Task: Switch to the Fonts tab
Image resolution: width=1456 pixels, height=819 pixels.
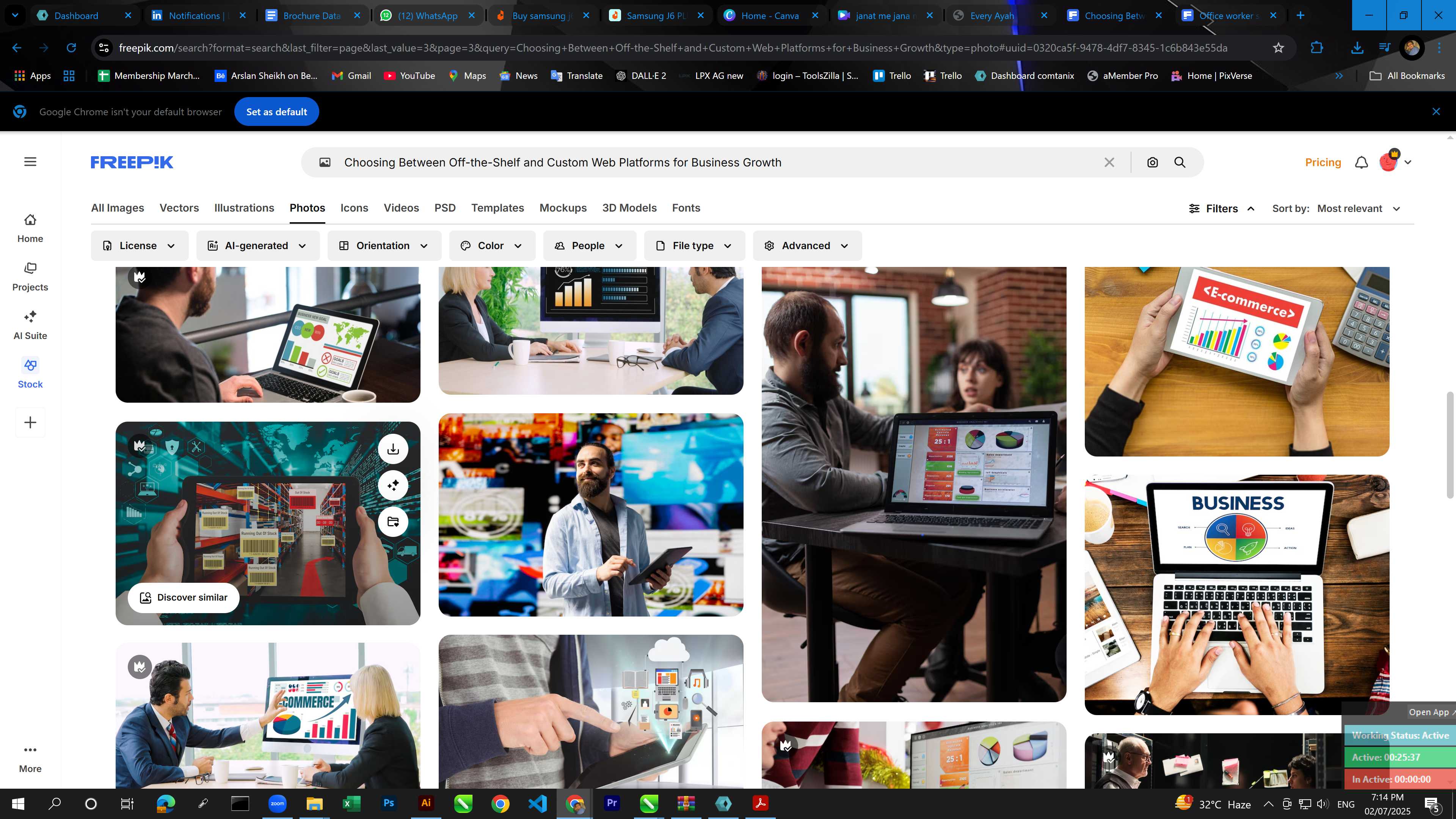Action: click(x=686, y=208)
